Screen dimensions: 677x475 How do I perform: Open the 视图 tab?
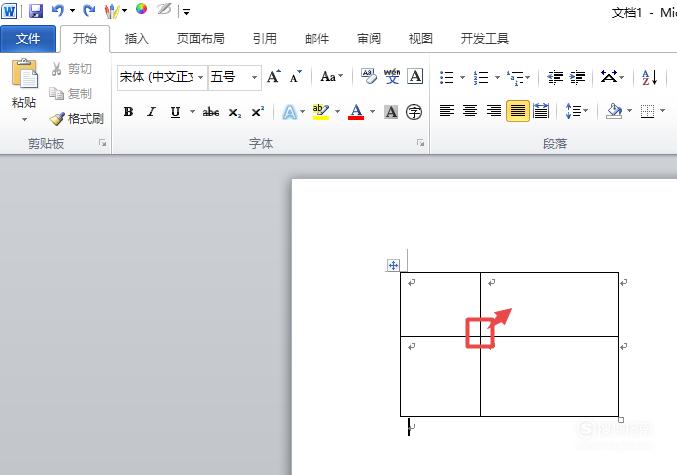click(421, 39)
